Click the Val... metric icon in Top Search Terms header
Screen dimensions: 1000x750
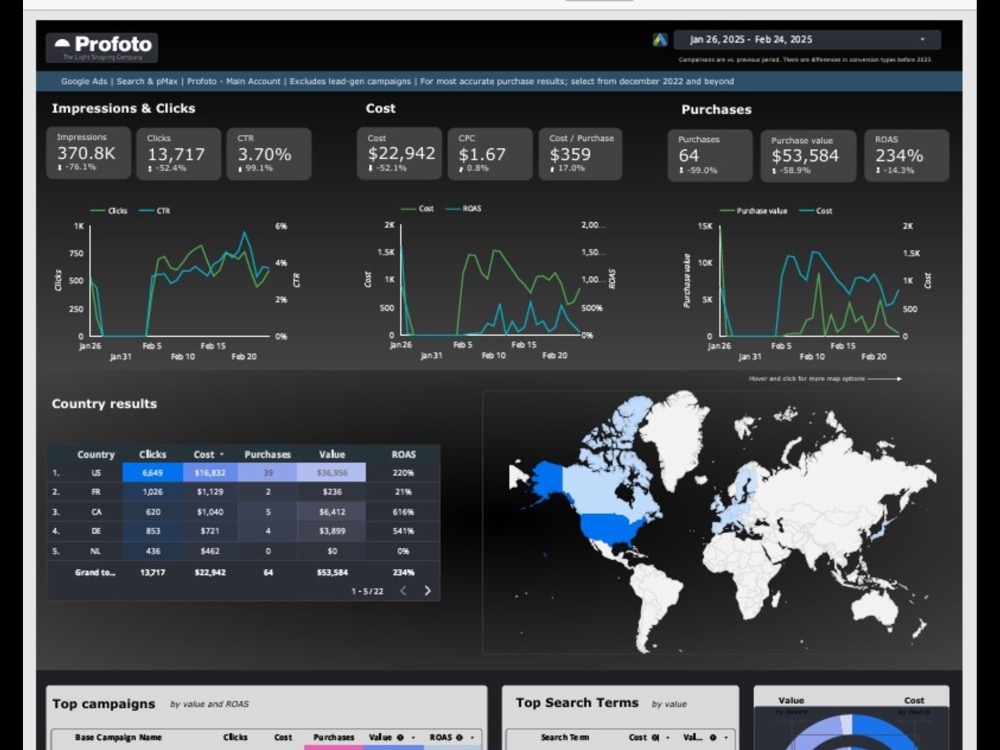(713, 737)
